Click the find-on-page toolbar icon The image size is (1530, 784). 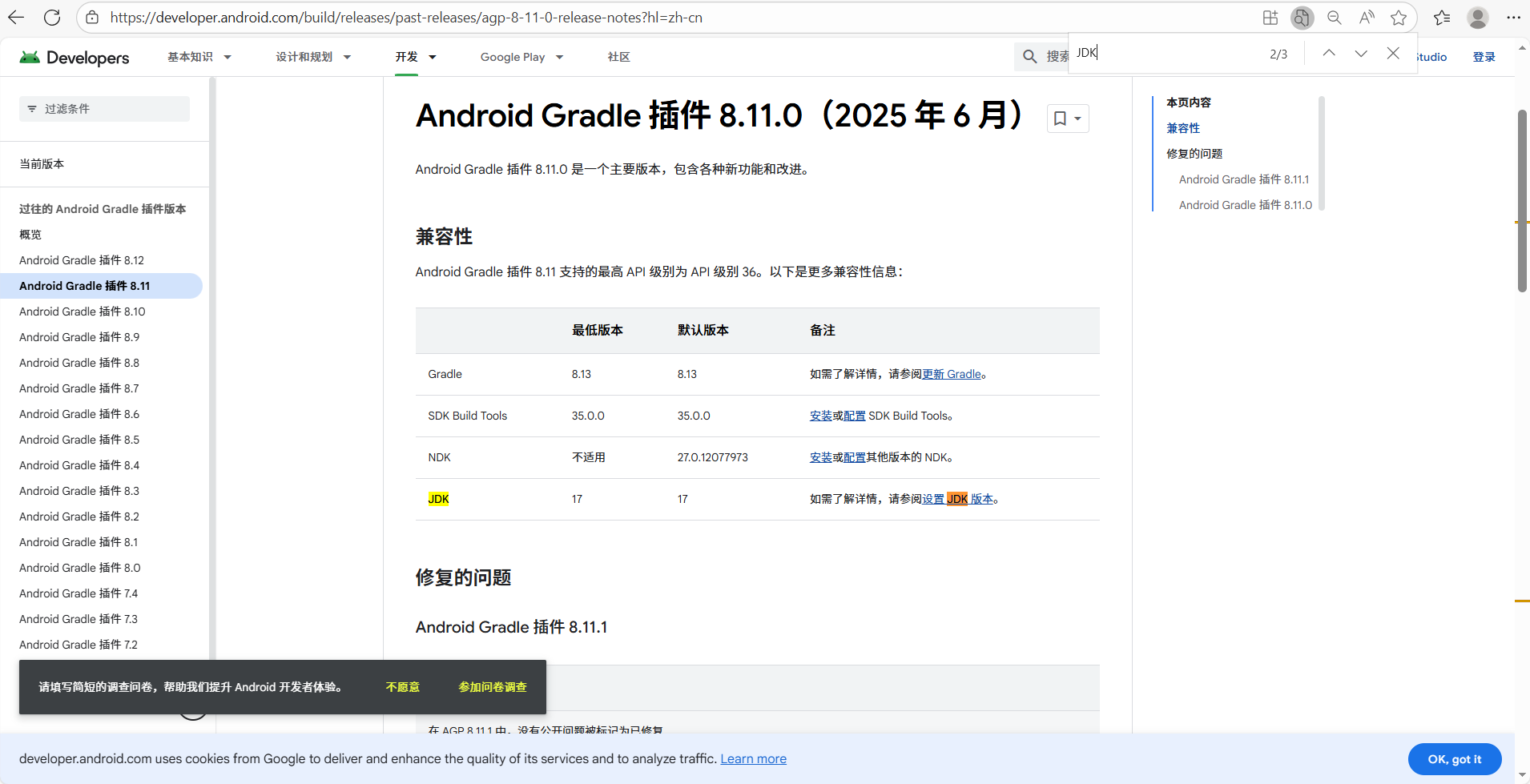point(1303,18)
